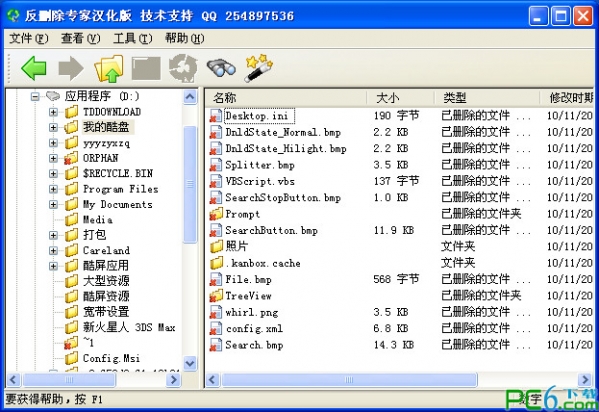Click the VBScript.vbs file icon
The image size is (599, 412).
[216, 182]
